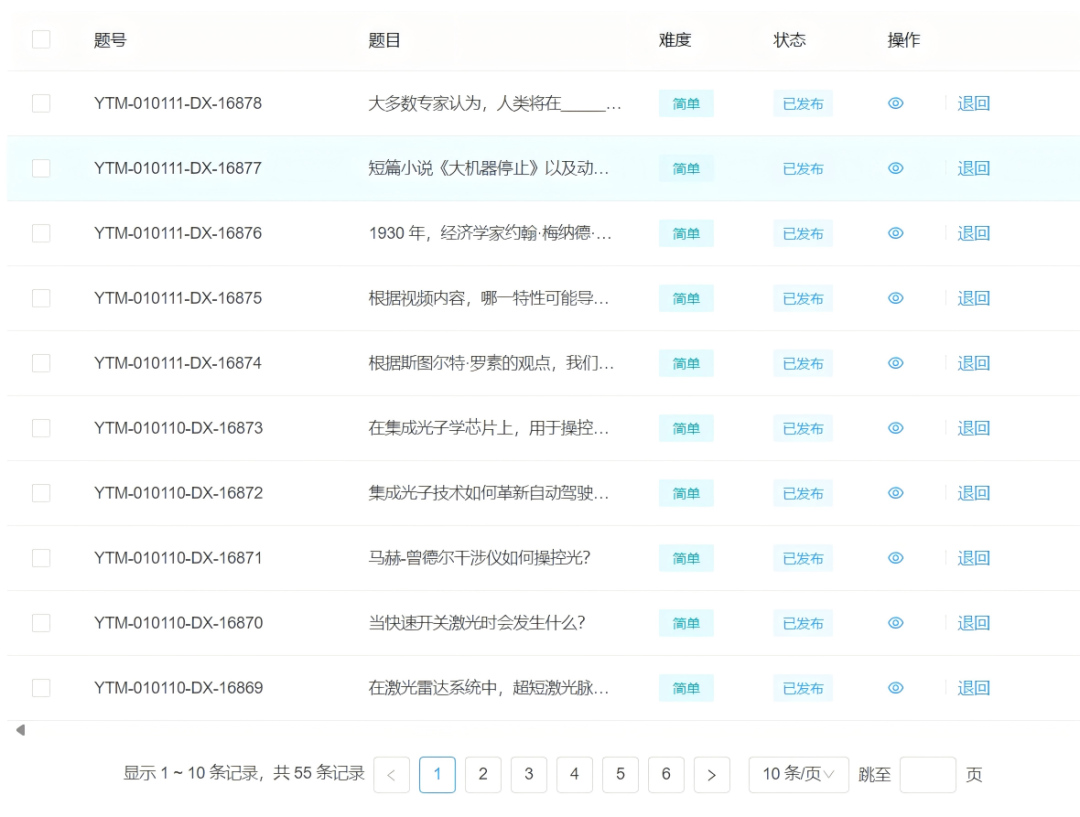This screenshot has width=1080, height=817.
Task: Click 退回 for question YTM-010110-DX-16872
Action: tap(973, 493)
